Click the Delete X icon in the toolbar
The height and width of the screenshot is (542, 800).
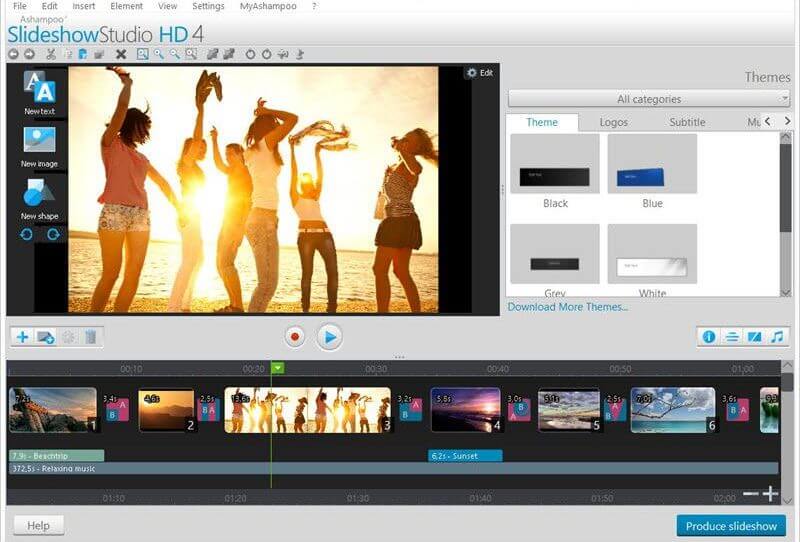[x=121, y=54]
